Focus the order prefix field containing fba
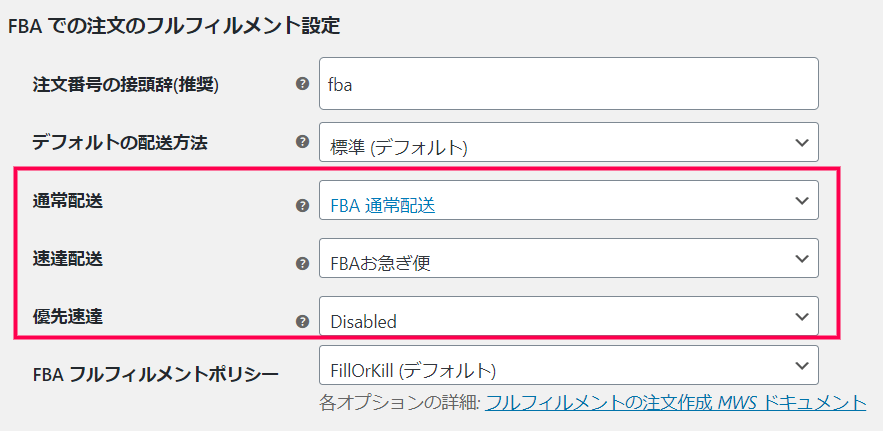Viewport: 883px width, 431px height. pos(568,83)
